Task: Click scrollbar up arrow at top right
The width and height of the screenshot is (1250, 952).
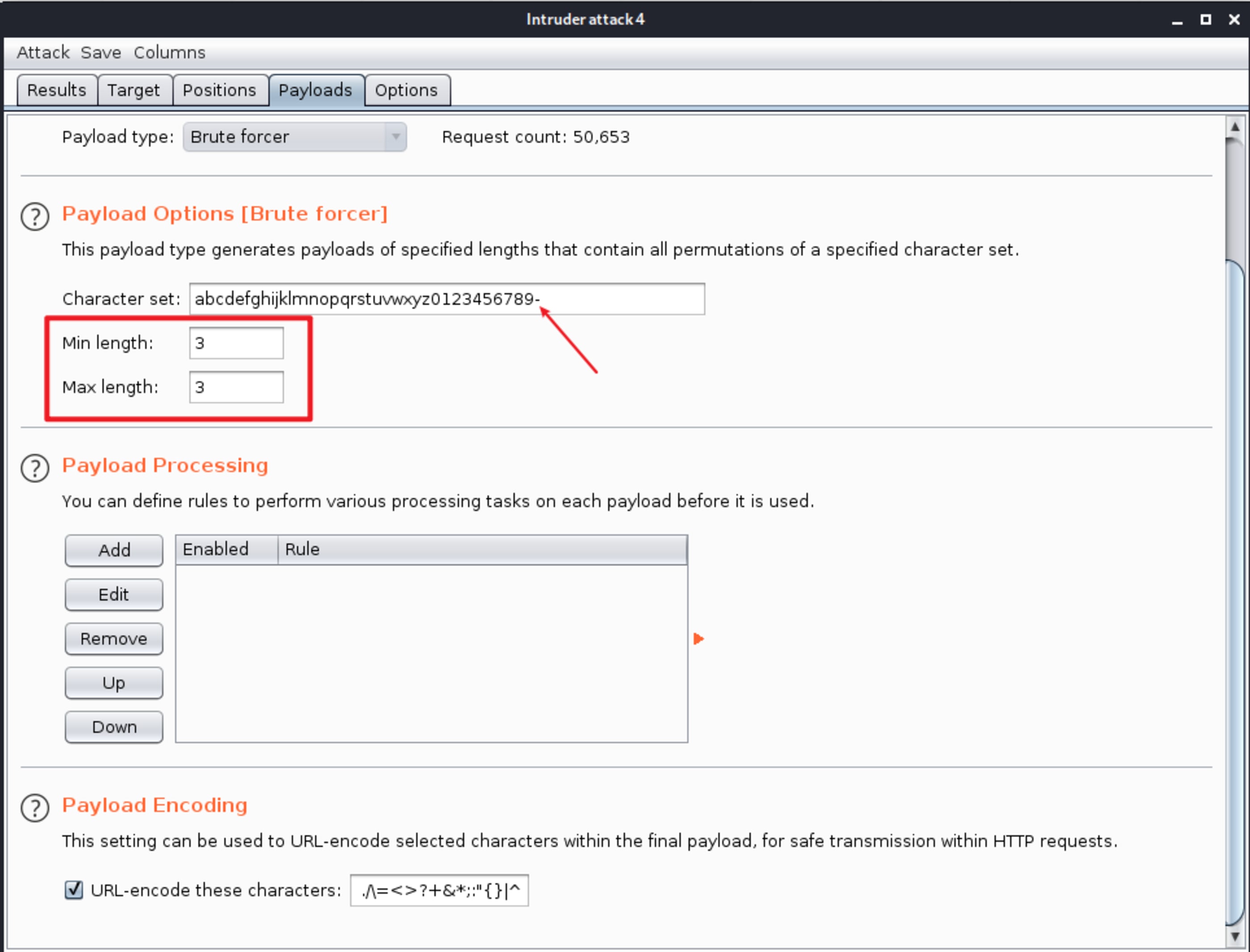Action: coord(1235,128)
